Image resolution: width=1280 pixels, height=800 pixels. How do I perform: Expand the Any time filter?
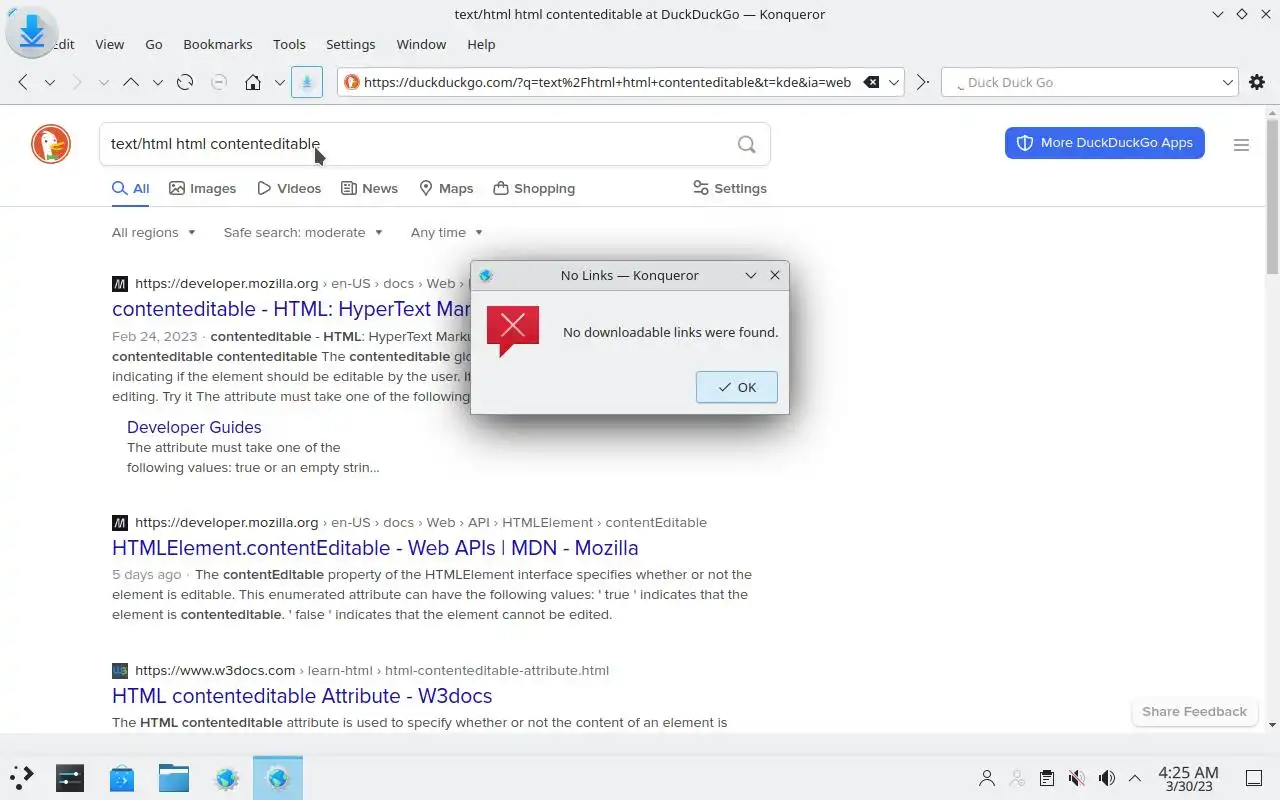pos(447,232)
